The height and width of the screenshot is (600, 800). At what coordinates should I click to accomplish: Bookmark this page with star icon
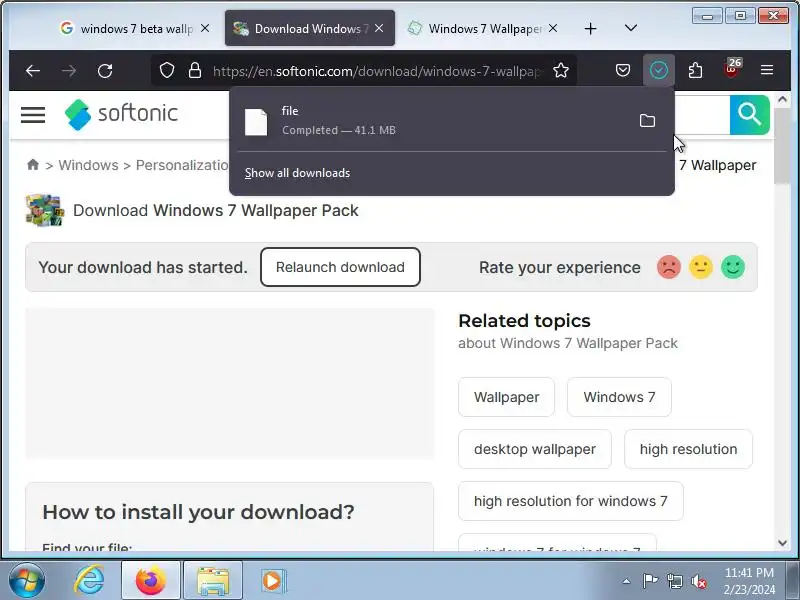point(561,70)
